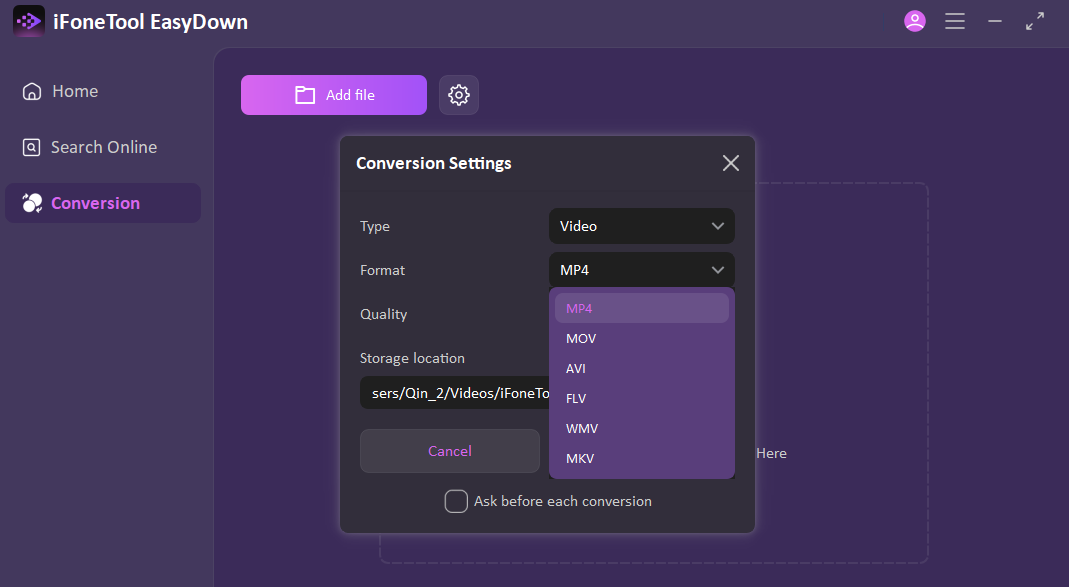Click the iFoneTool EasyDown app logo

pyautogui.click(x=28, y=21)
